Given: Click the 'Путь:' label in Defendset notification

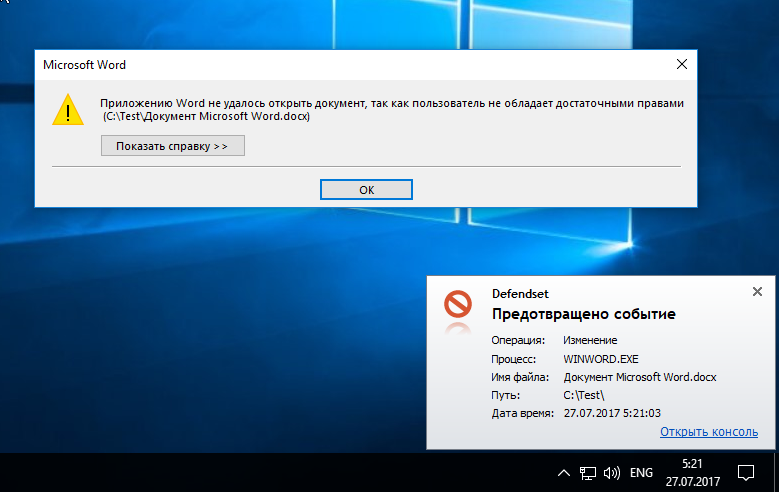Looking at the screenshot, I should [x=506, y=395].
